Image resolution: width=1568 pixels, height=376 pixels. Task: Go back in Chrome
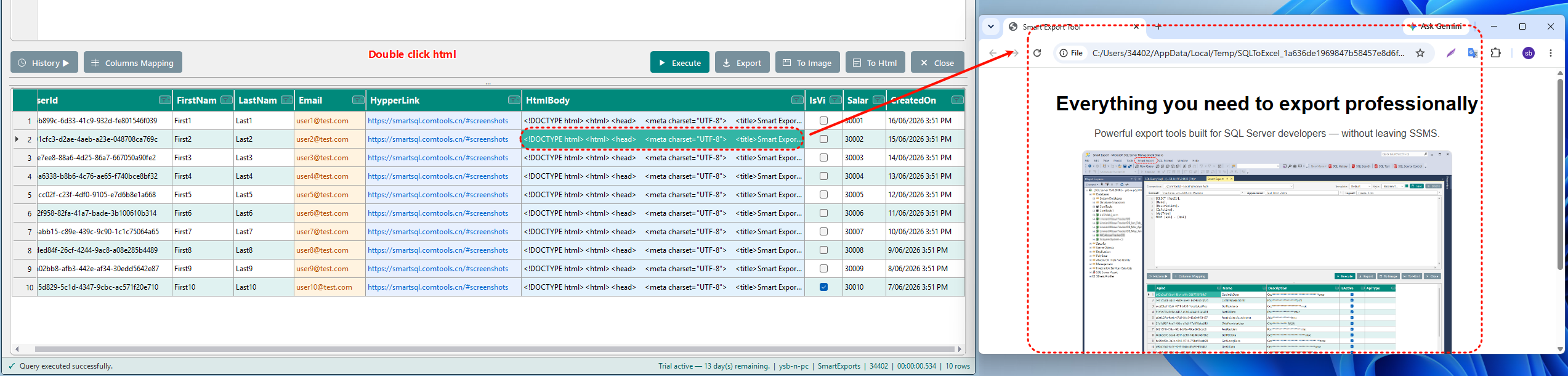(x=993, y=53)
